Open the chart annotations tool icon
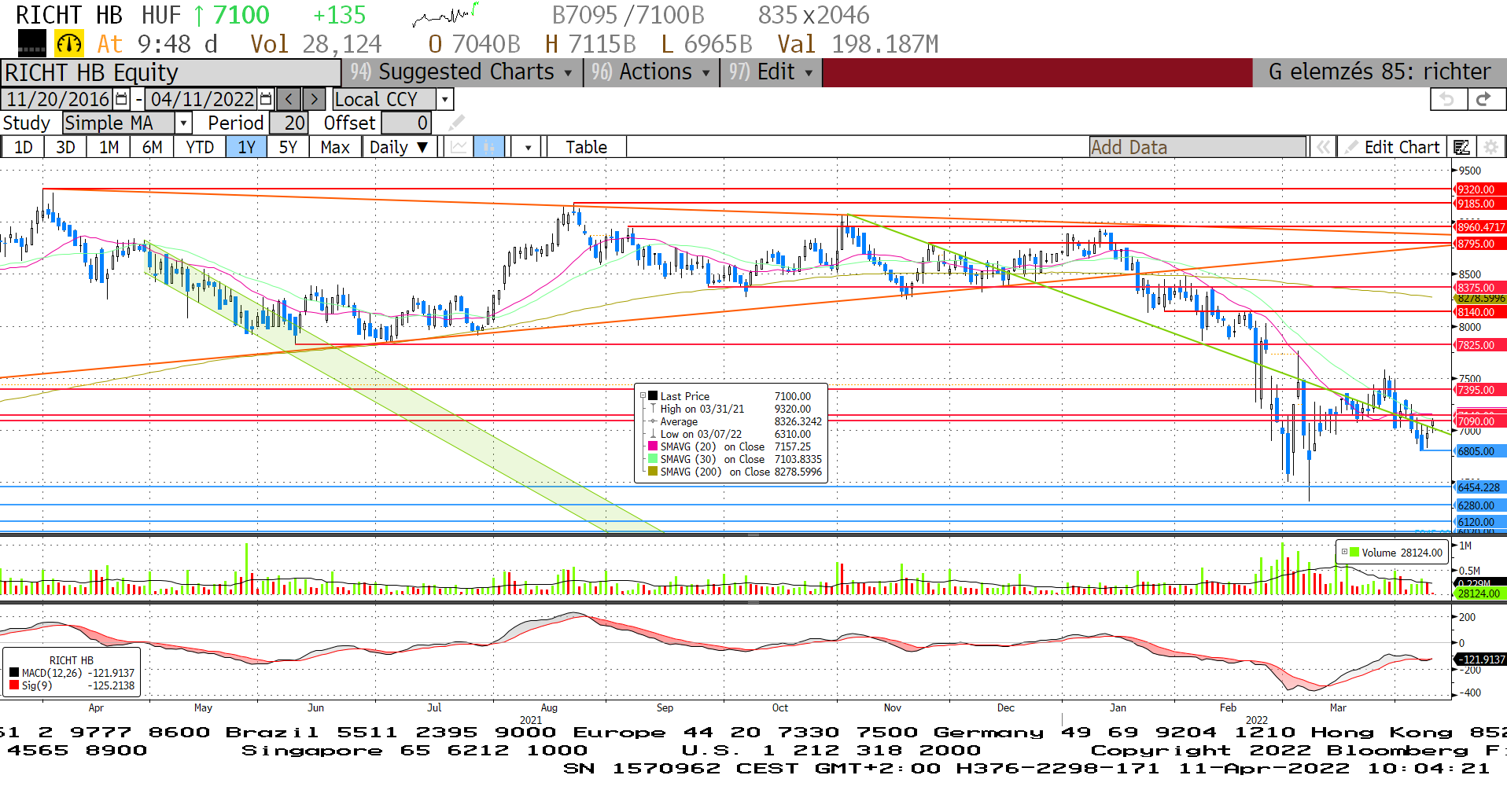This screenshot has height=812, width=1507. coord(1462,147)
